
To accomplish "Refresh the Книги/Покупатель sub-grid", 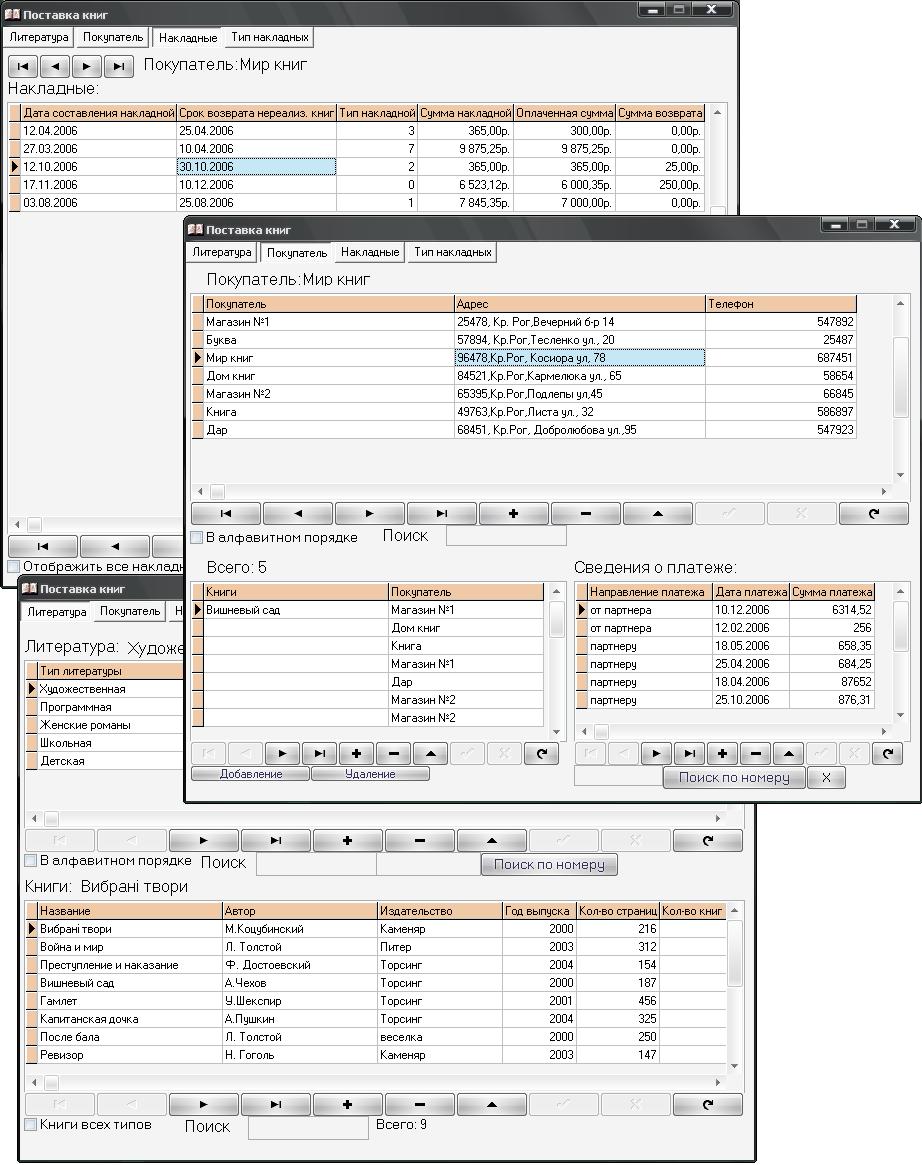I will click(x=542, y=753).
